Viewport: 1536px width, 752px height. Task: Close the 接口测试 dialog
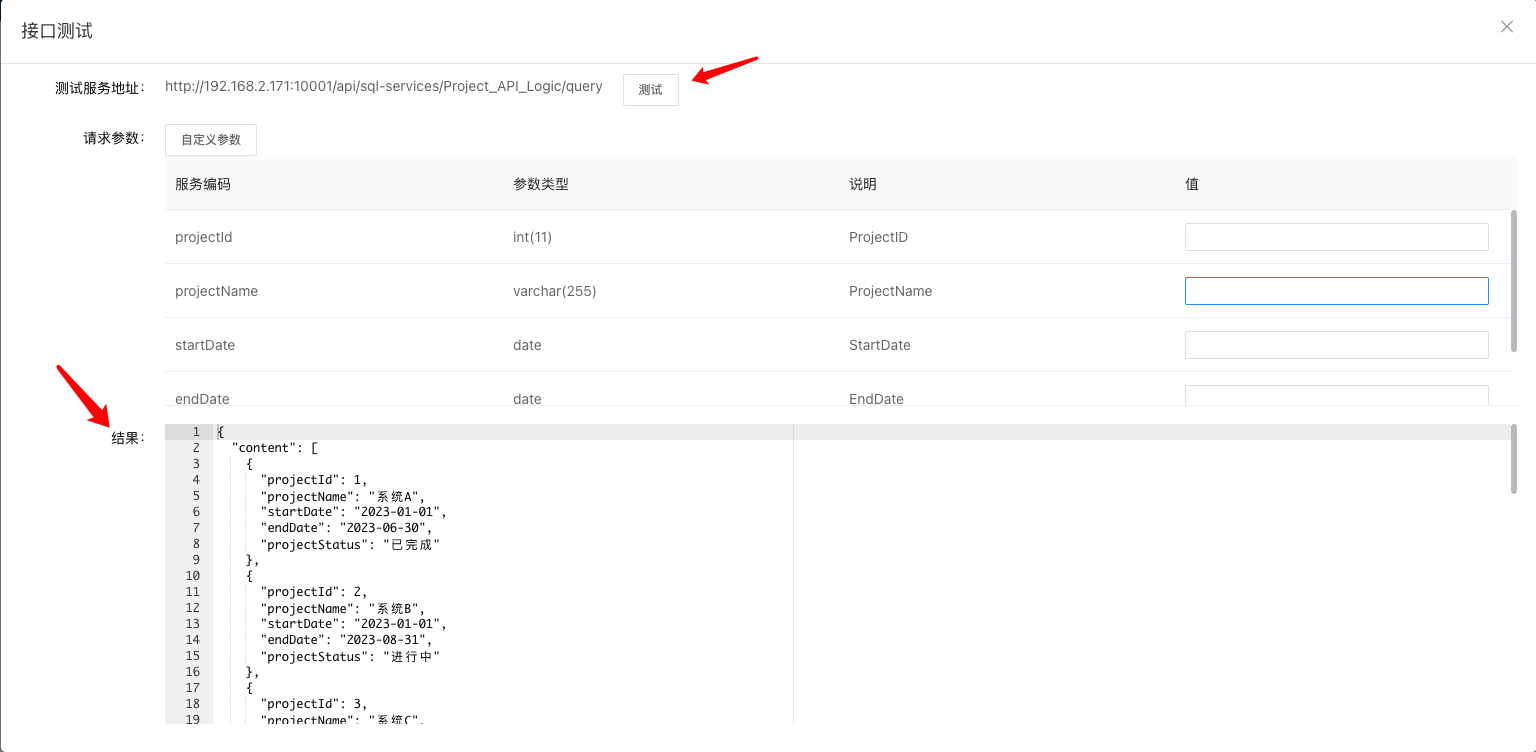[x=1506, y=26]
